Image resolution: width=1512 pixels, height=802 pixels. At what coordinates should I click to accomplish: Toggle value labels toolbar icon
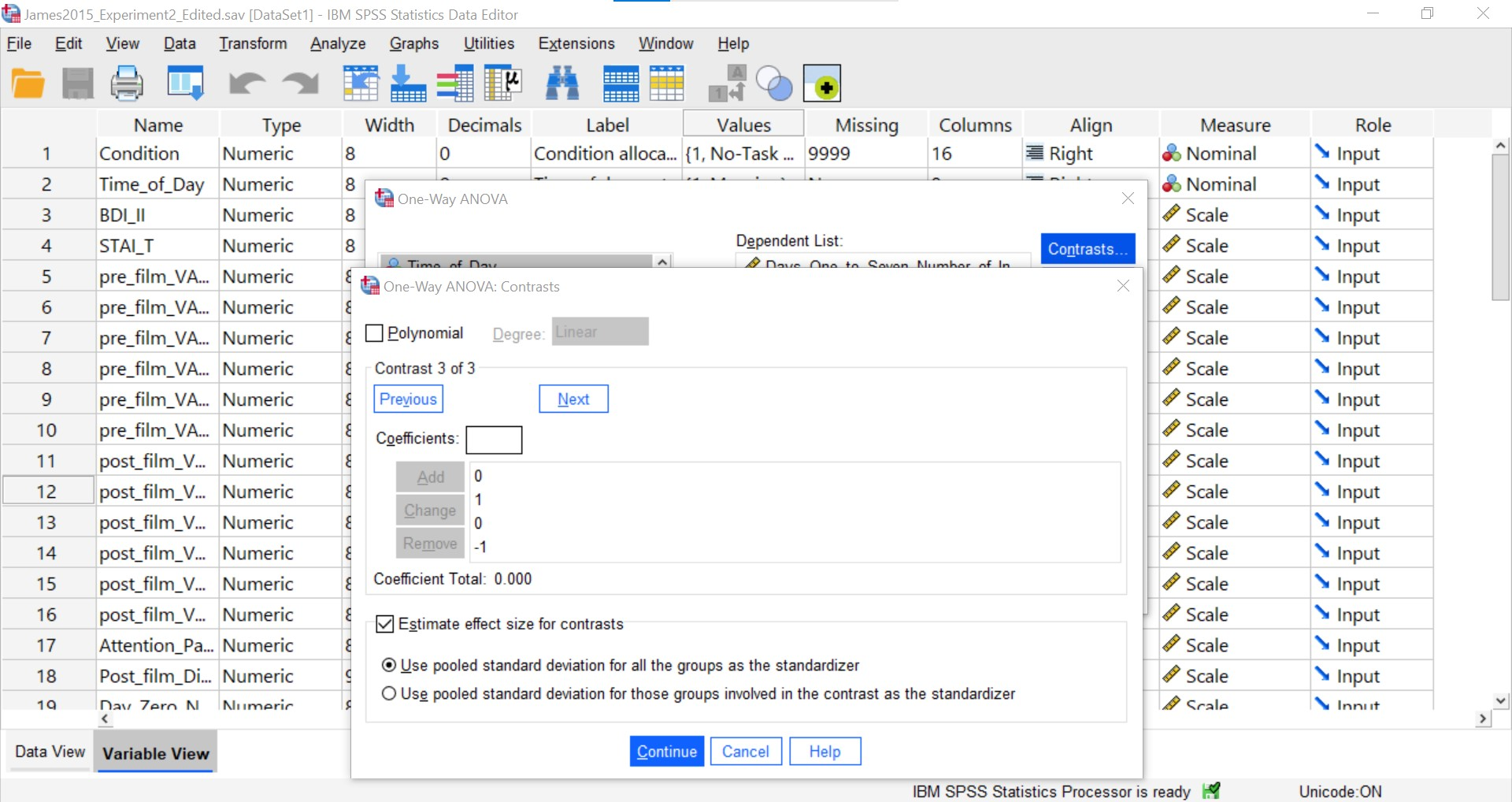[727, 84]
